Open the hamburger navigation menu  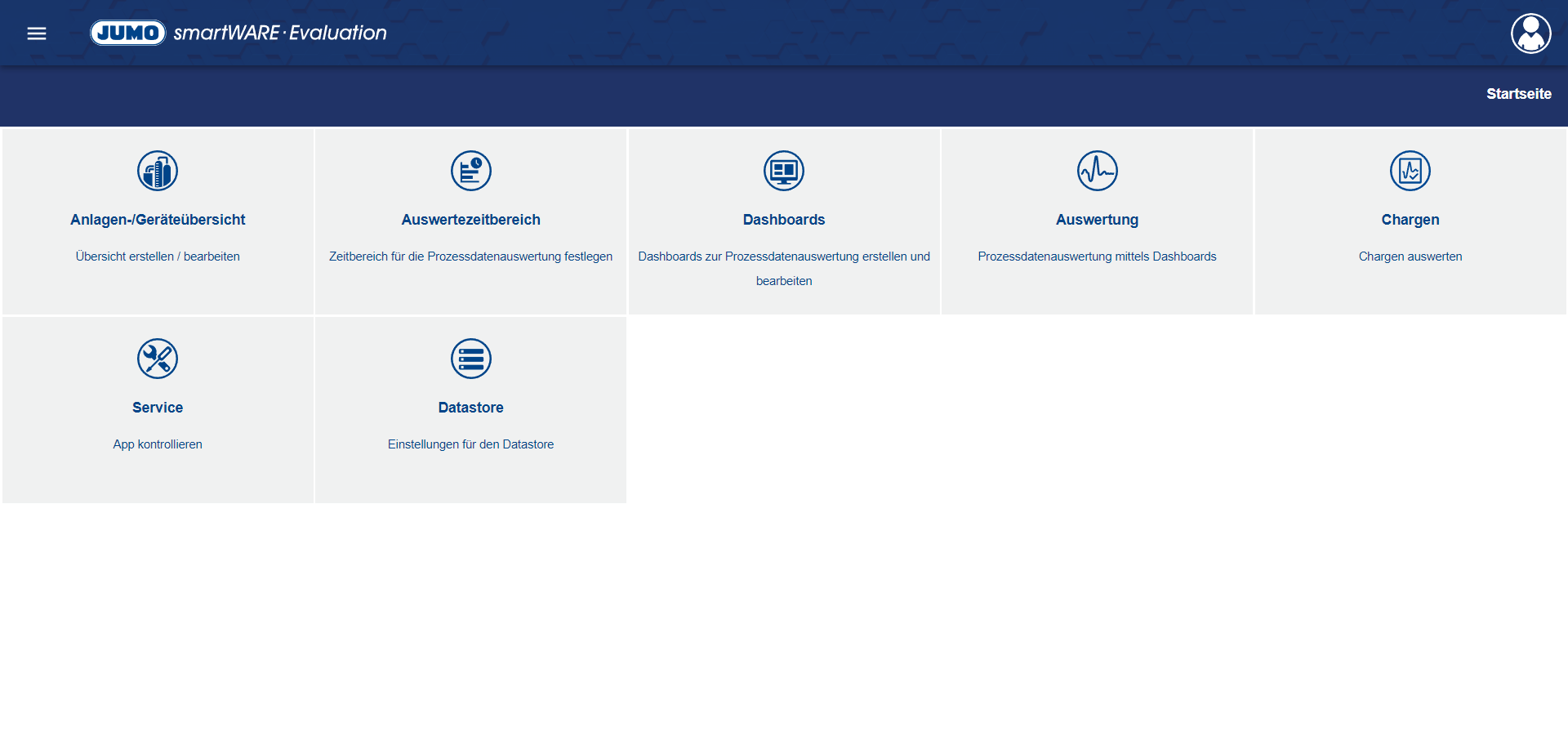(37, 33)
